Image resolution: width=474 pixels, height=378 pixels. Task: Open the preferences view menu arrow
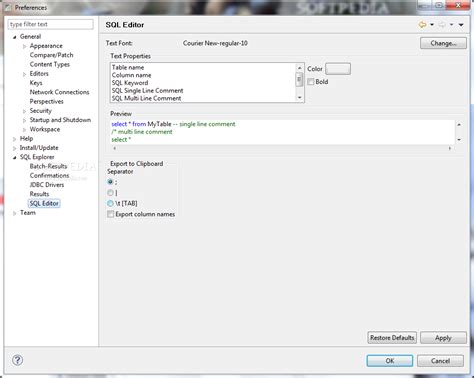pyautogui.click(x=461, y=25)
